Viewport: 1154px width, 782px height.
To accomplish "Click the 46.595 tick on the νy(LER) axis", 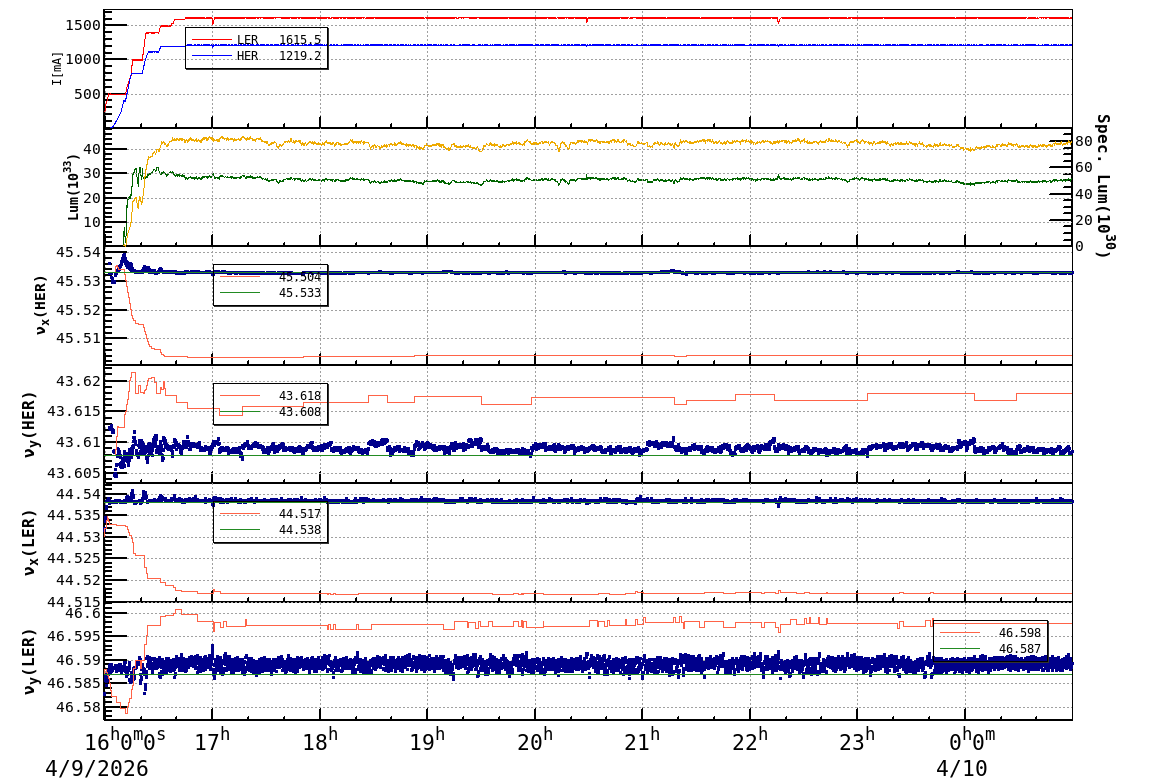I will (74, 636).
